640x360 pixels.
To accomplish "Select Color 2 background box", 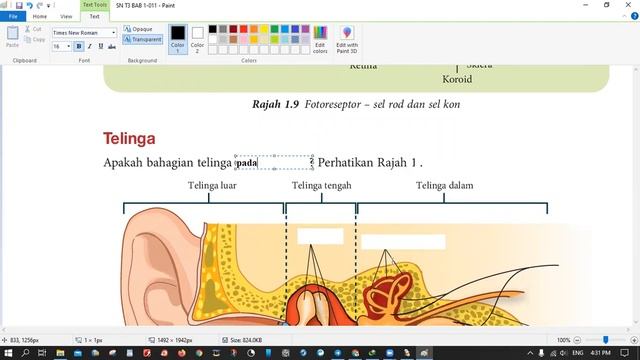I will click(x=198, y=39).
